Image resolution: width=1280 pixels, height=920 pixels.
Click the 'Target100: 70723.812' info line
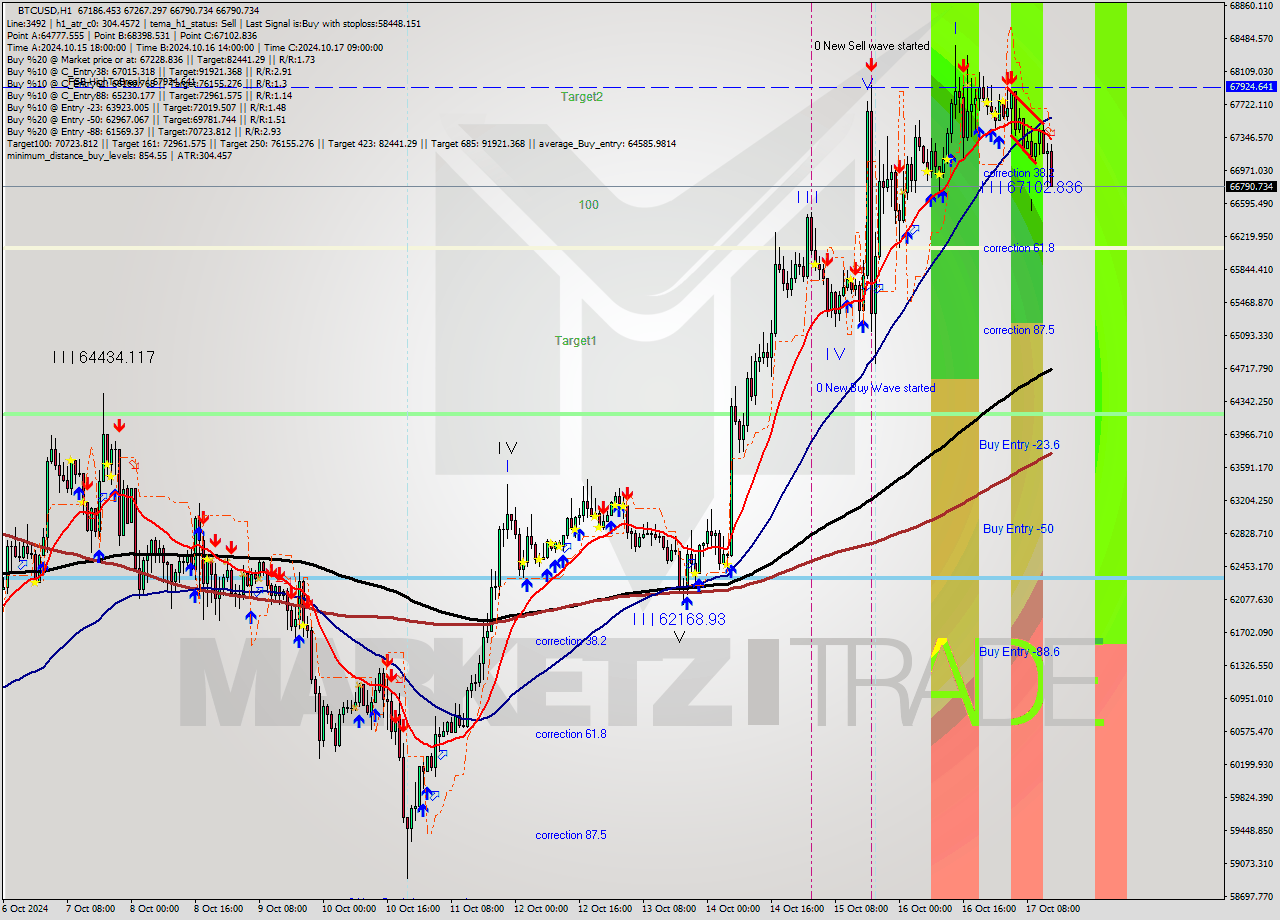point(341,144)
